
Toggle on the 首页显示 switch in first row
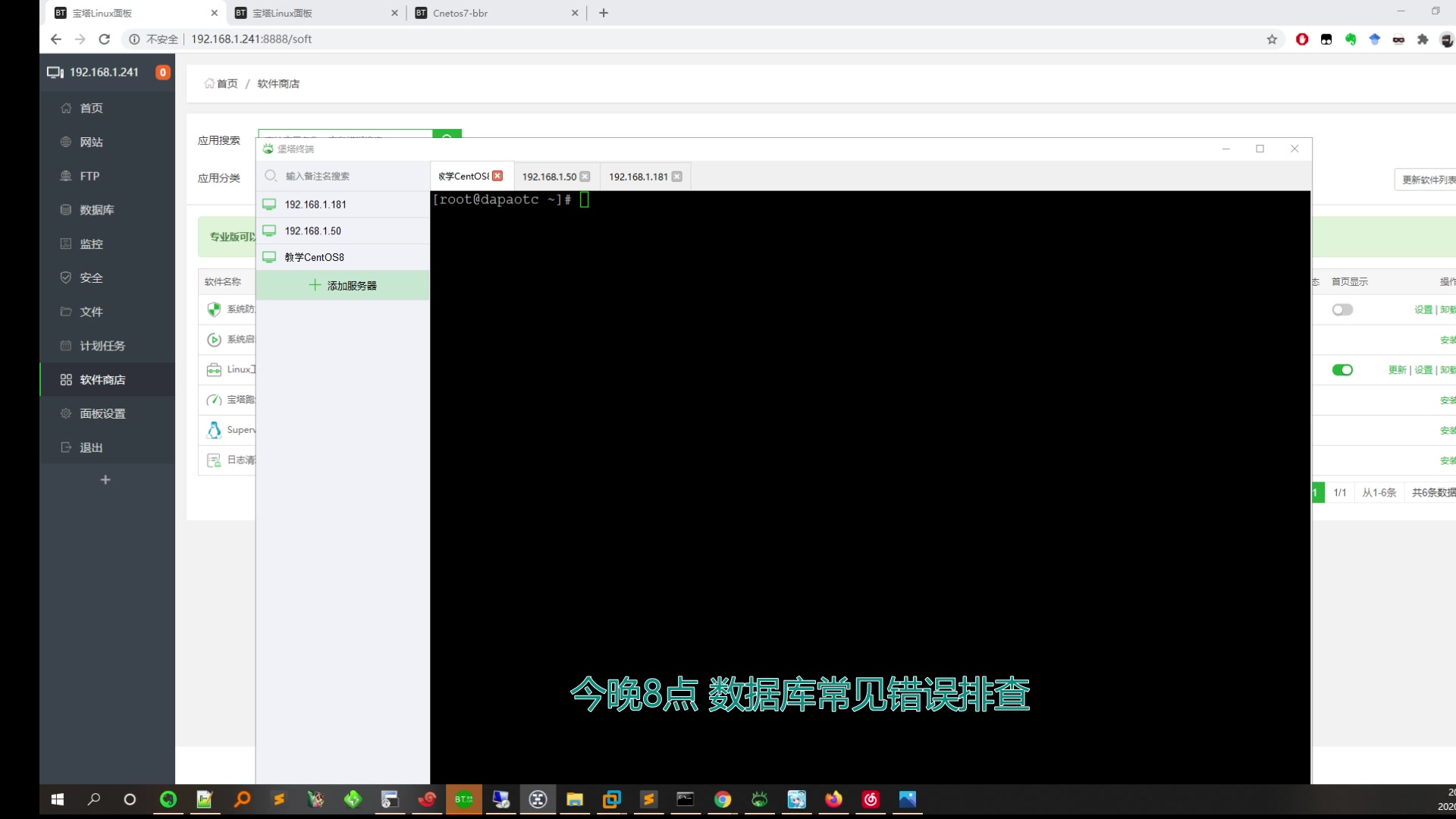click(1342, 309)
